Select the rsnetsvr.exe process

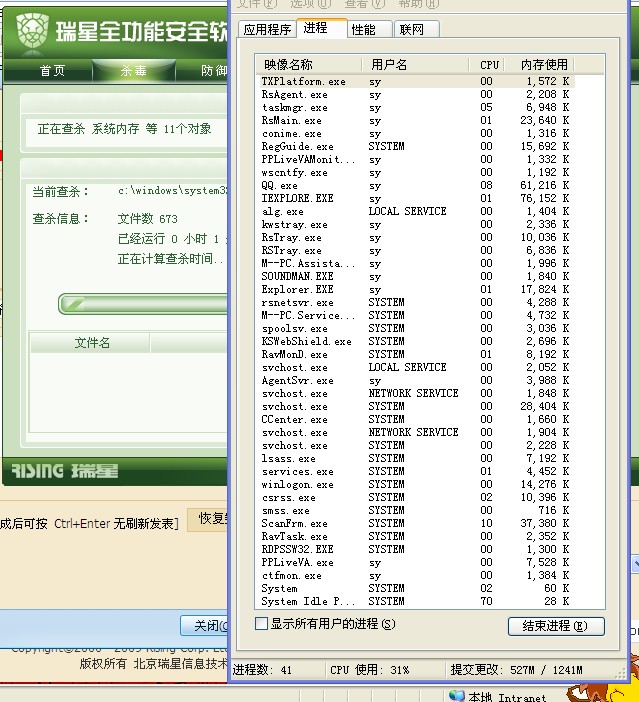point(415,302)
